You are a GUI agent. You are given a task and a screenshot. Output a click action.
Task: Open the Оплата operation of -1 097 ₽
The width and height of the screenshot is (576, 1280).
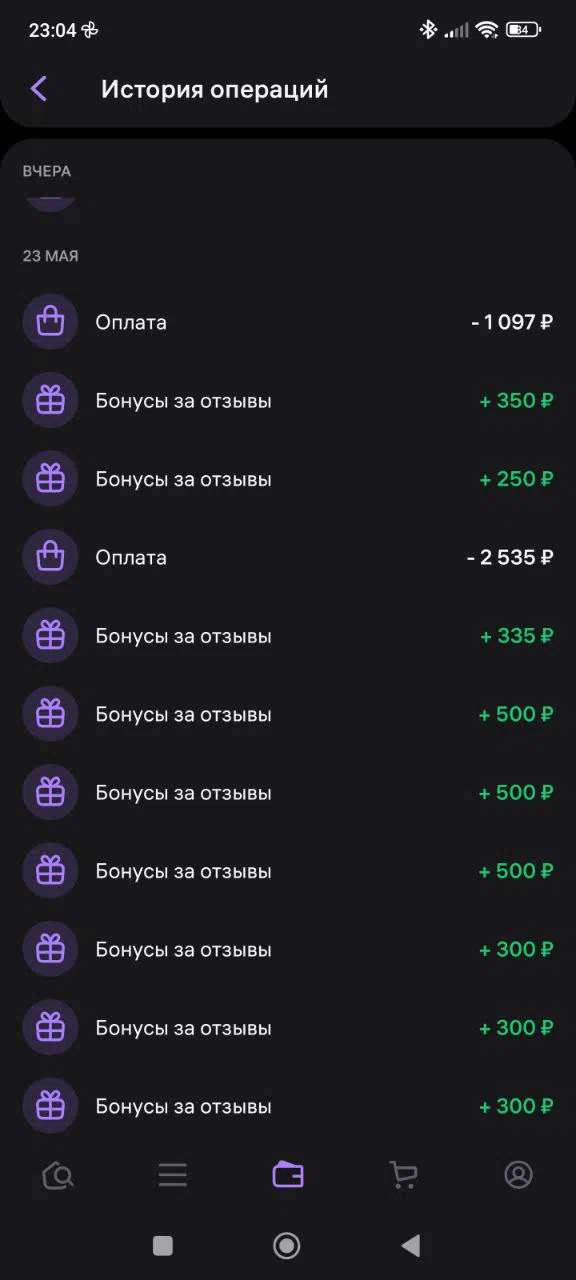pyautogui.click(x=288, y=322)
